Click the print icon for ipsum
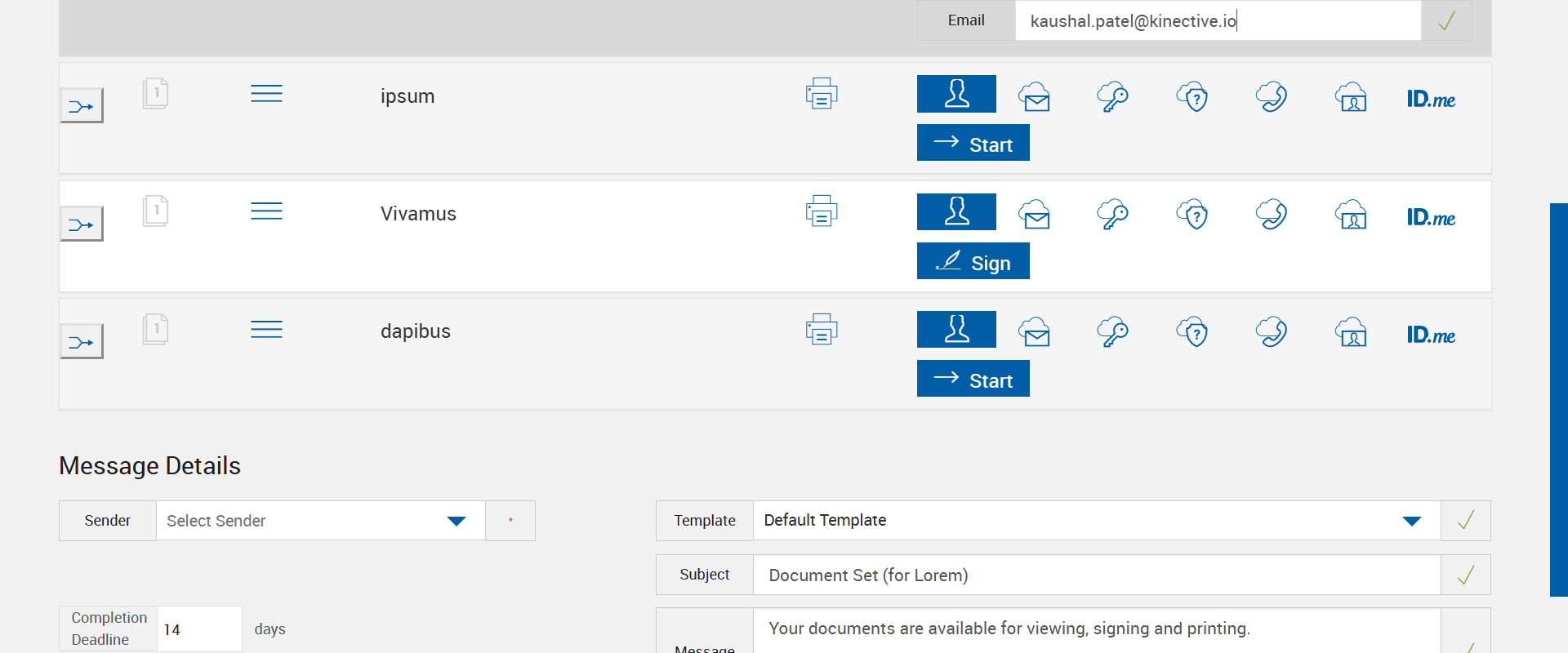1568x653 pixels. coord(822,94)
